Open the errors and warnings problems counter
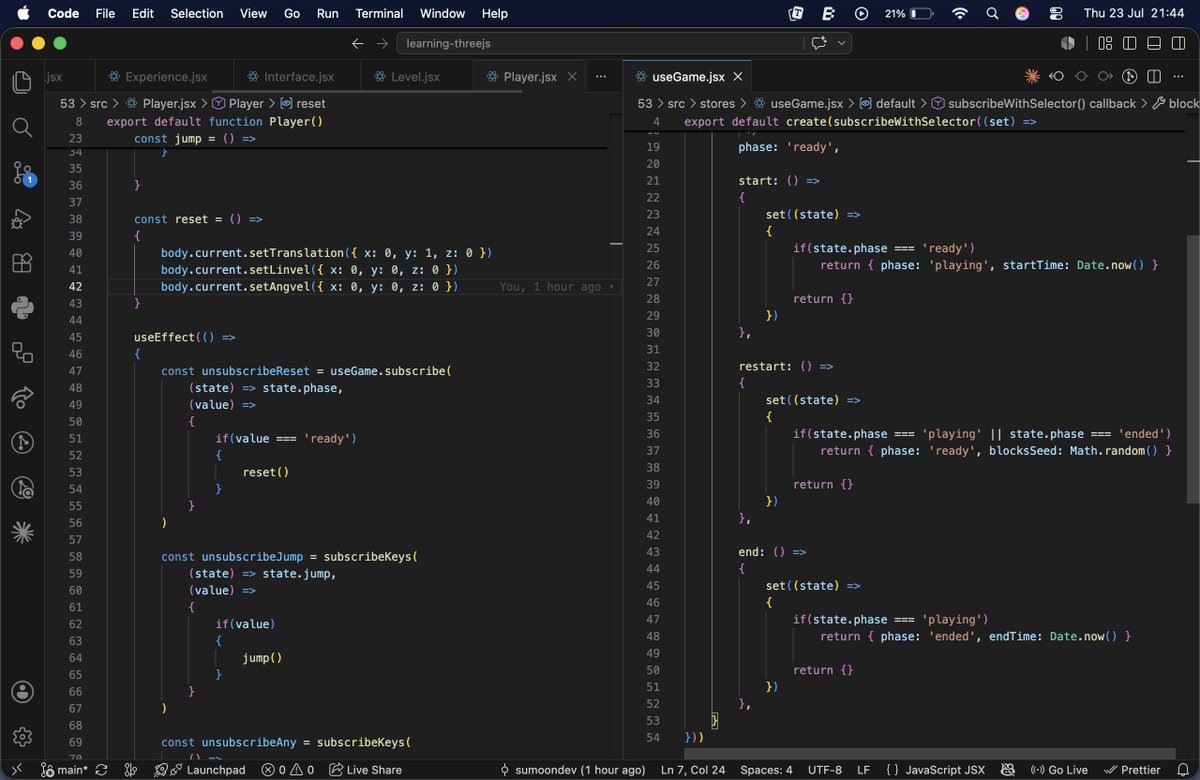The image size is (1200, 780). 288,770
